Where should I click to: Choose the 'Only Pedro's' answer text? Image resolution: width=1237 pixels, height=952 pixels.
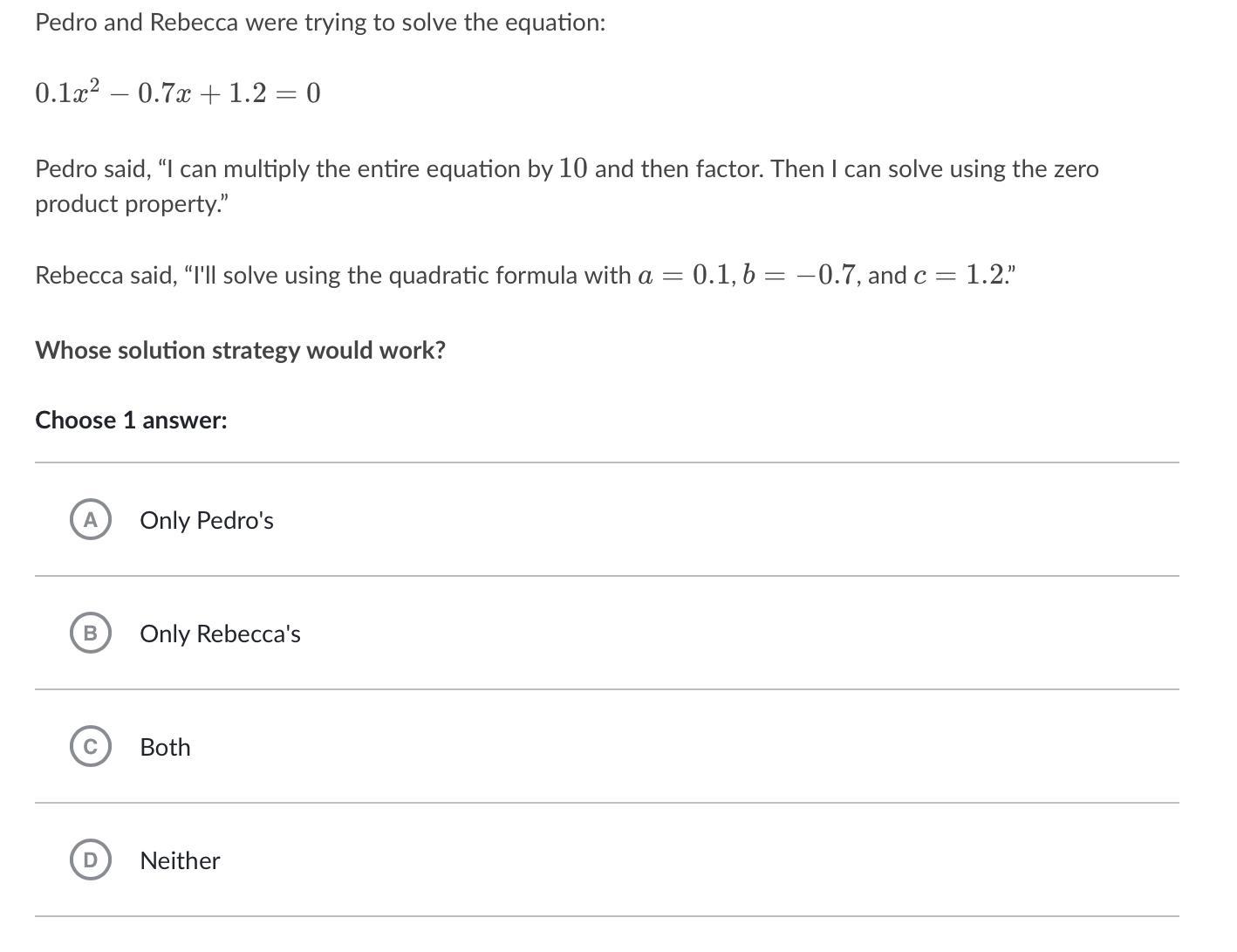207,520
